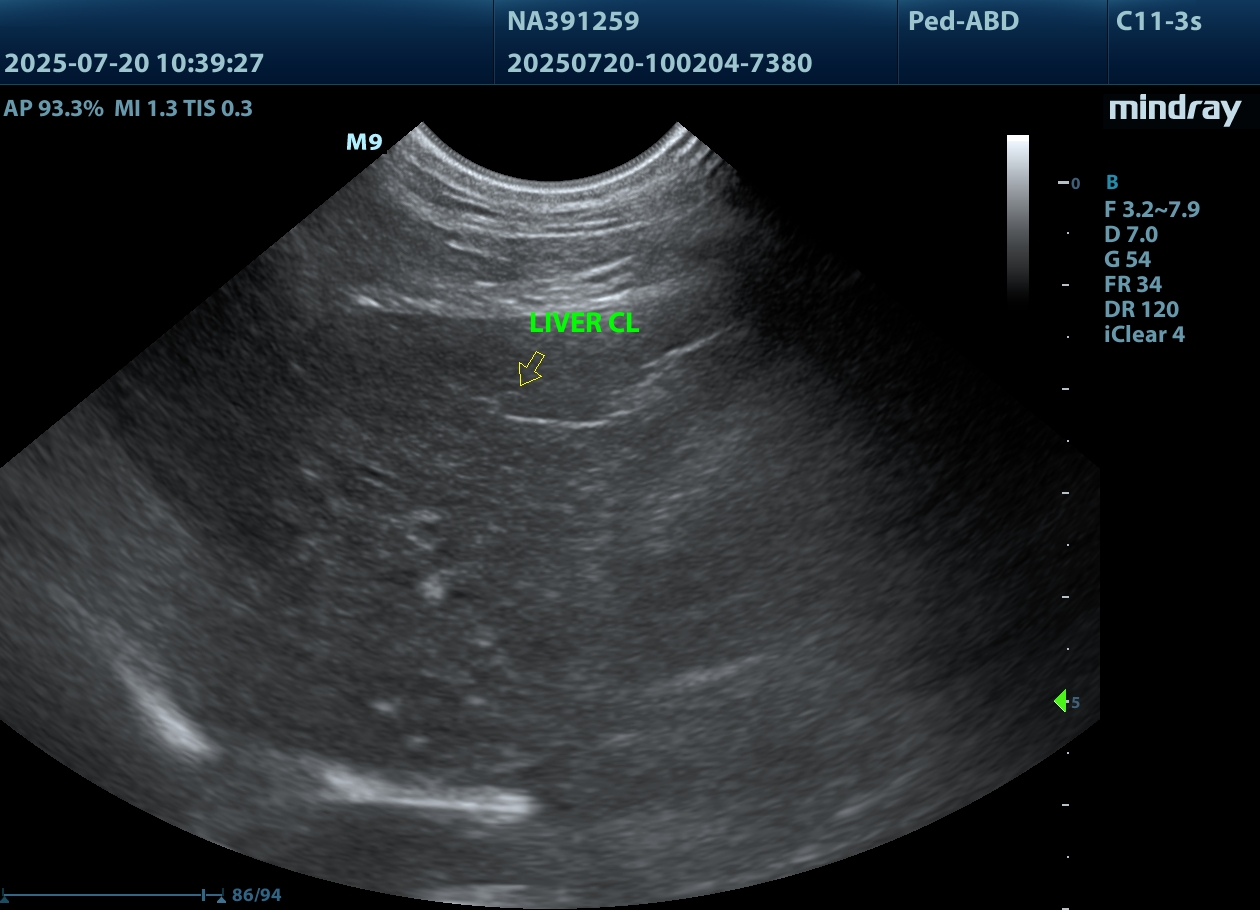Click the yellow arrow annotation on the liver
The height and width of the screenshot is (910, 1260).
[530, 369]
